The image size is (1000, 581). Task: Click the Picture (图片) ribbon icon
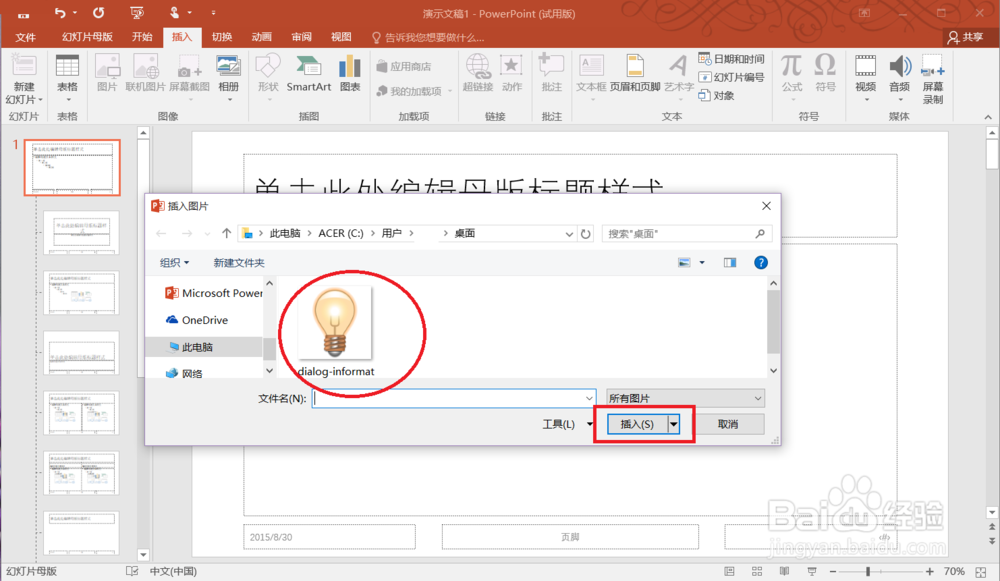click(107, 66)
